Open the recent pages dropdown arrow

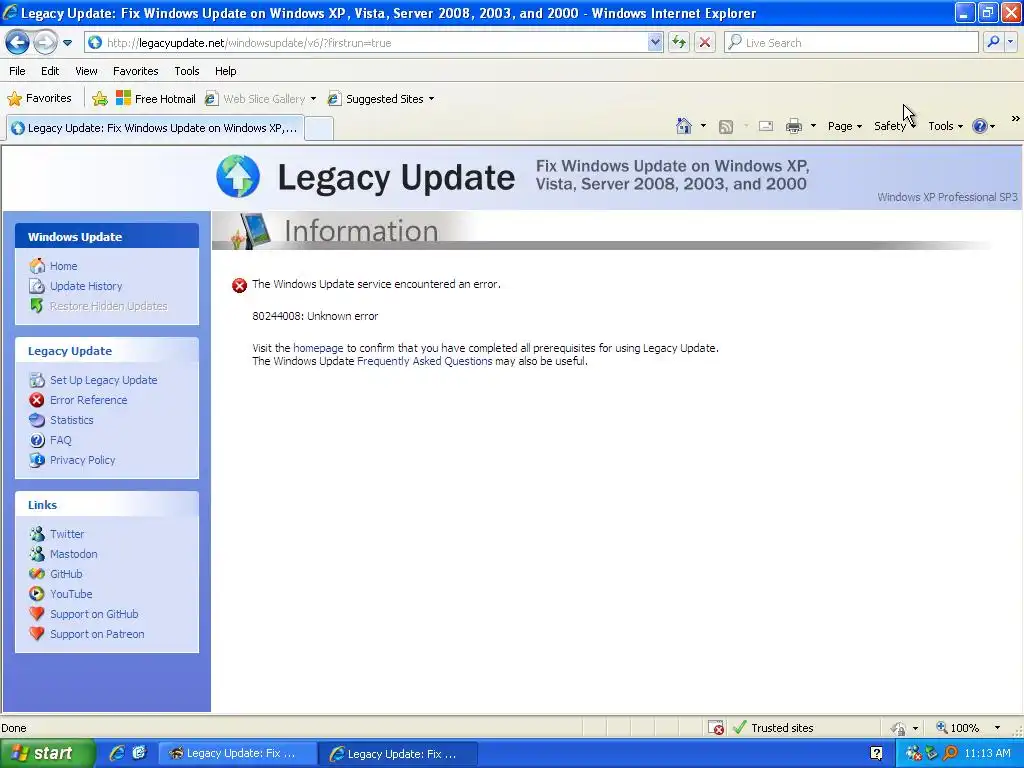[x=67, y=43]
